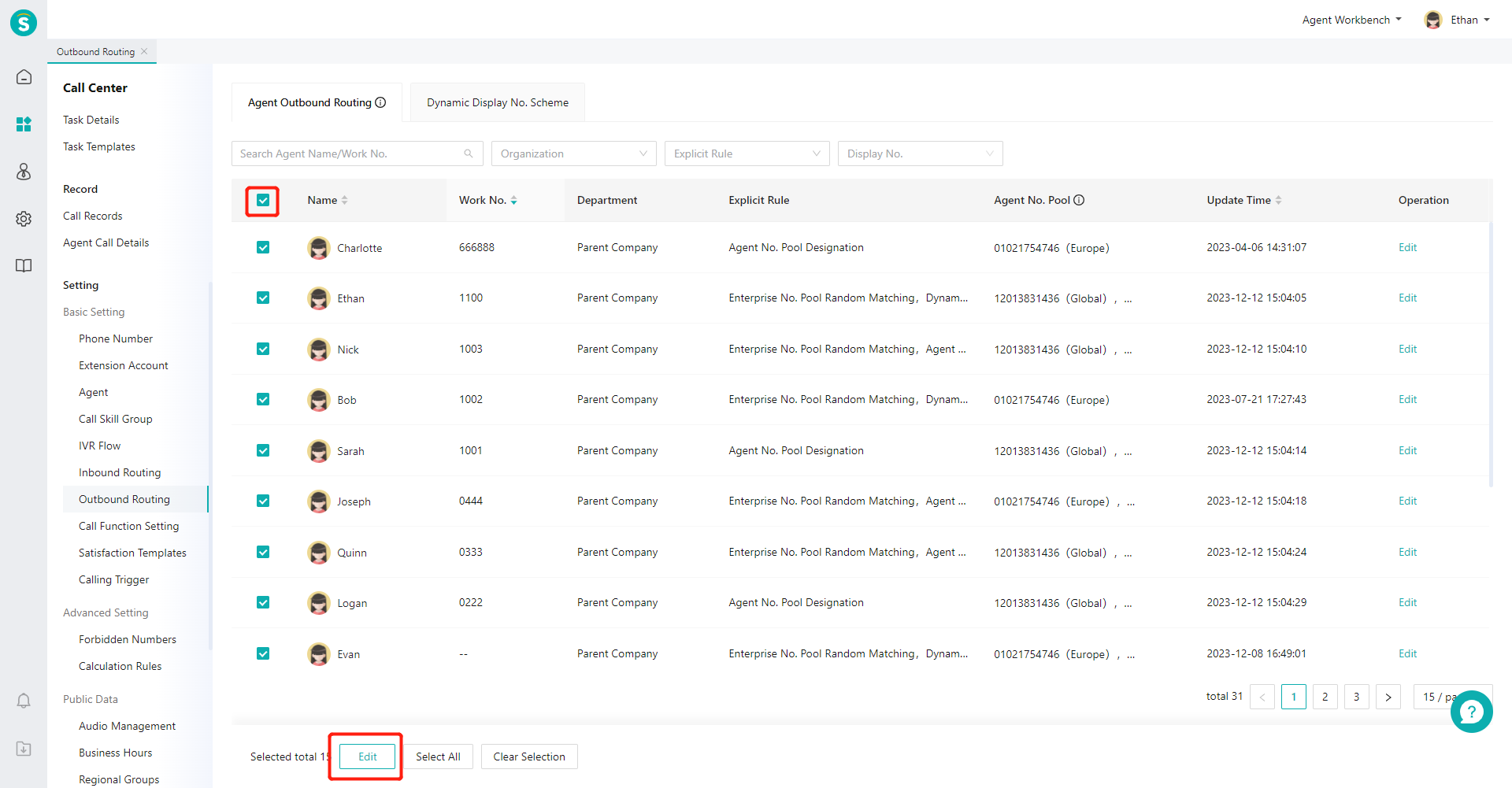Image resolution: width=1512 pixels, height=788 pixels.
Task: Focus the Search Agent Name/Work No. field
Action: (x=358, y=154)
